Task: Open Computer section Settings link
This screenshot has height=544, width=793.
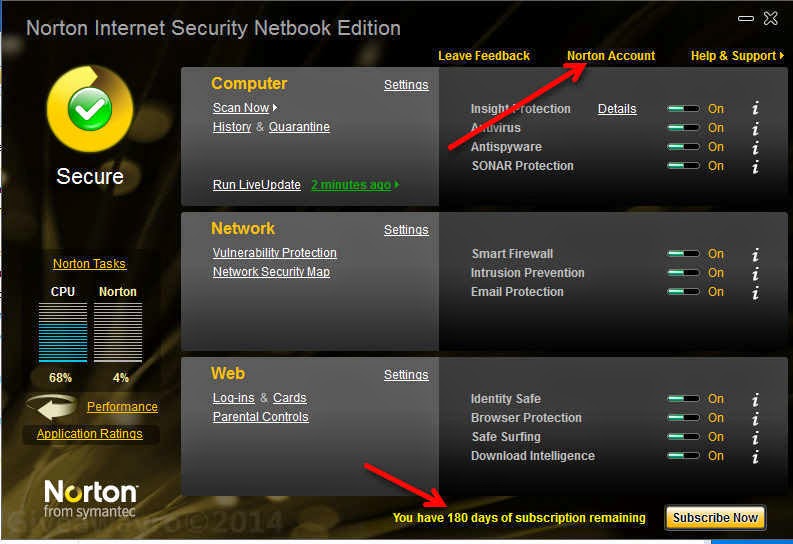Action: pos(406,85)
